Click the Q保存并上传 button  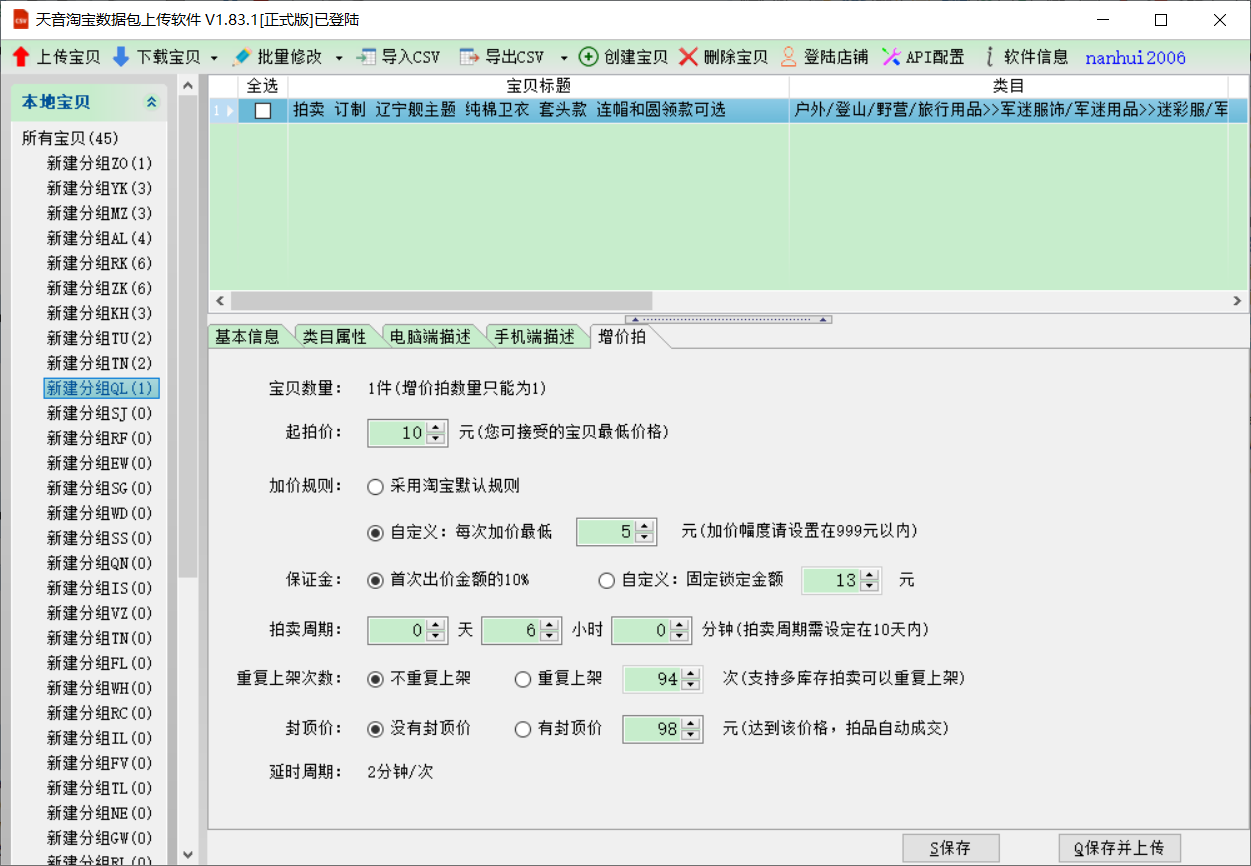[x=1119, y=848]
